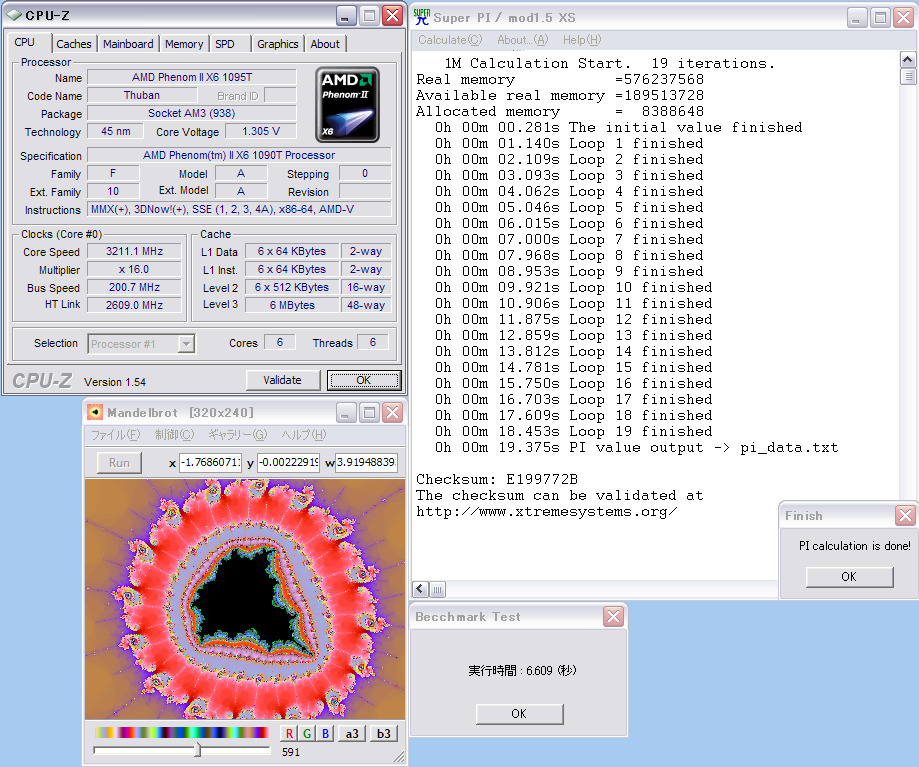Close the Finish dialog
The width and height of the screenshot is (919, 767).
click(906, 516)
